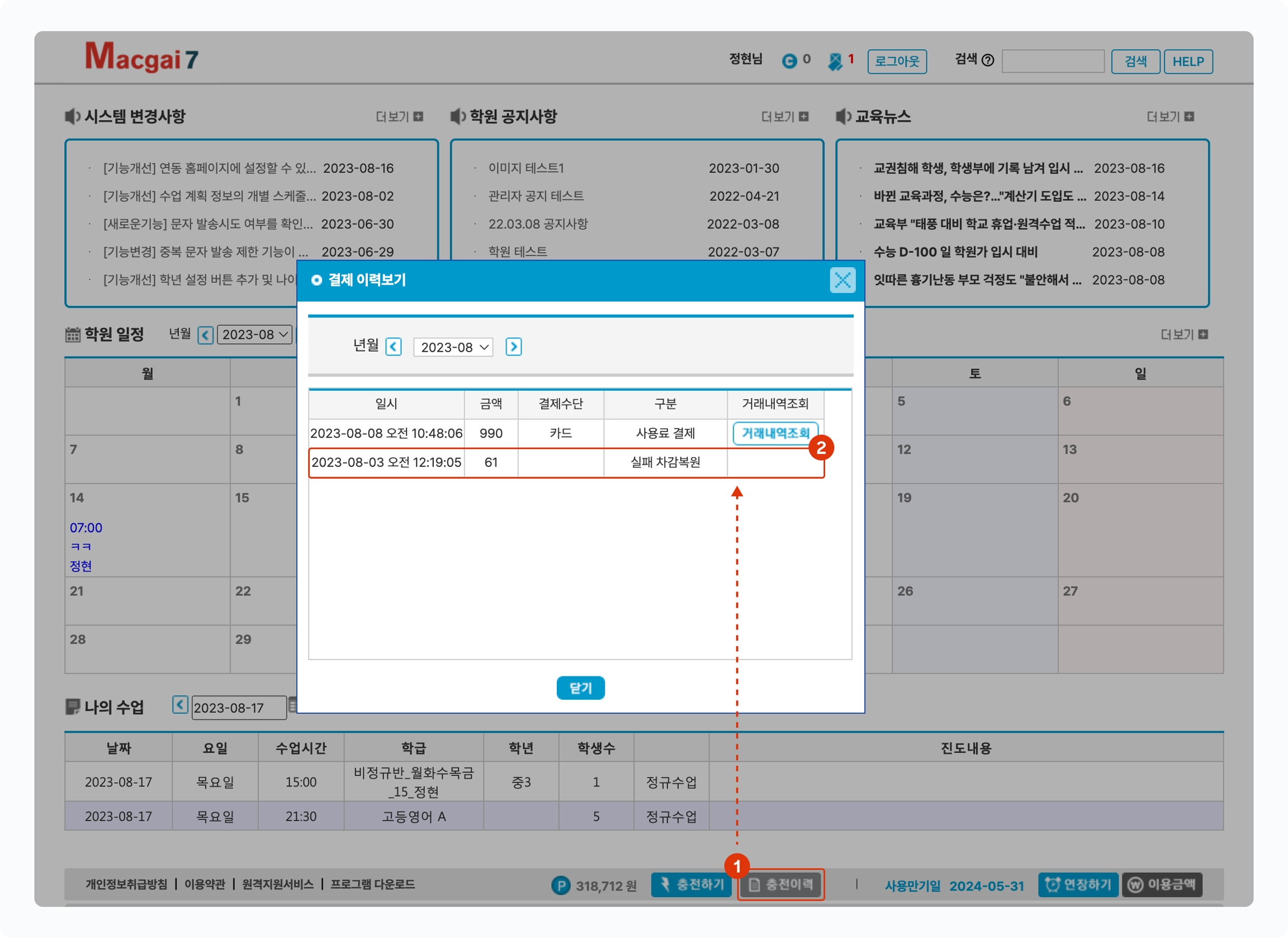Image resolution: width=1288 pixels, height=938 pixels.
Task: Open the 개인정보취급방침 footer link
Action: click(x=126, y=884)
